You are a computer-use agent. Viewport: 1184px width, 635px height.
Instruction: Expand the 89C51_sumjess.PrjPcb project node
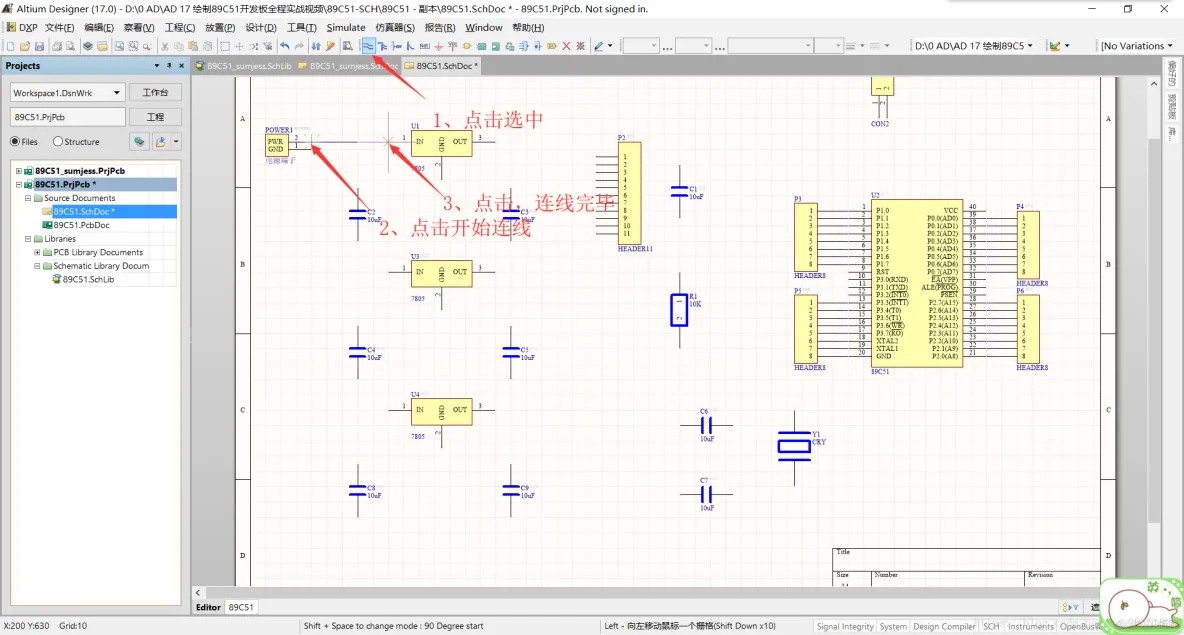tap(19, 171)
